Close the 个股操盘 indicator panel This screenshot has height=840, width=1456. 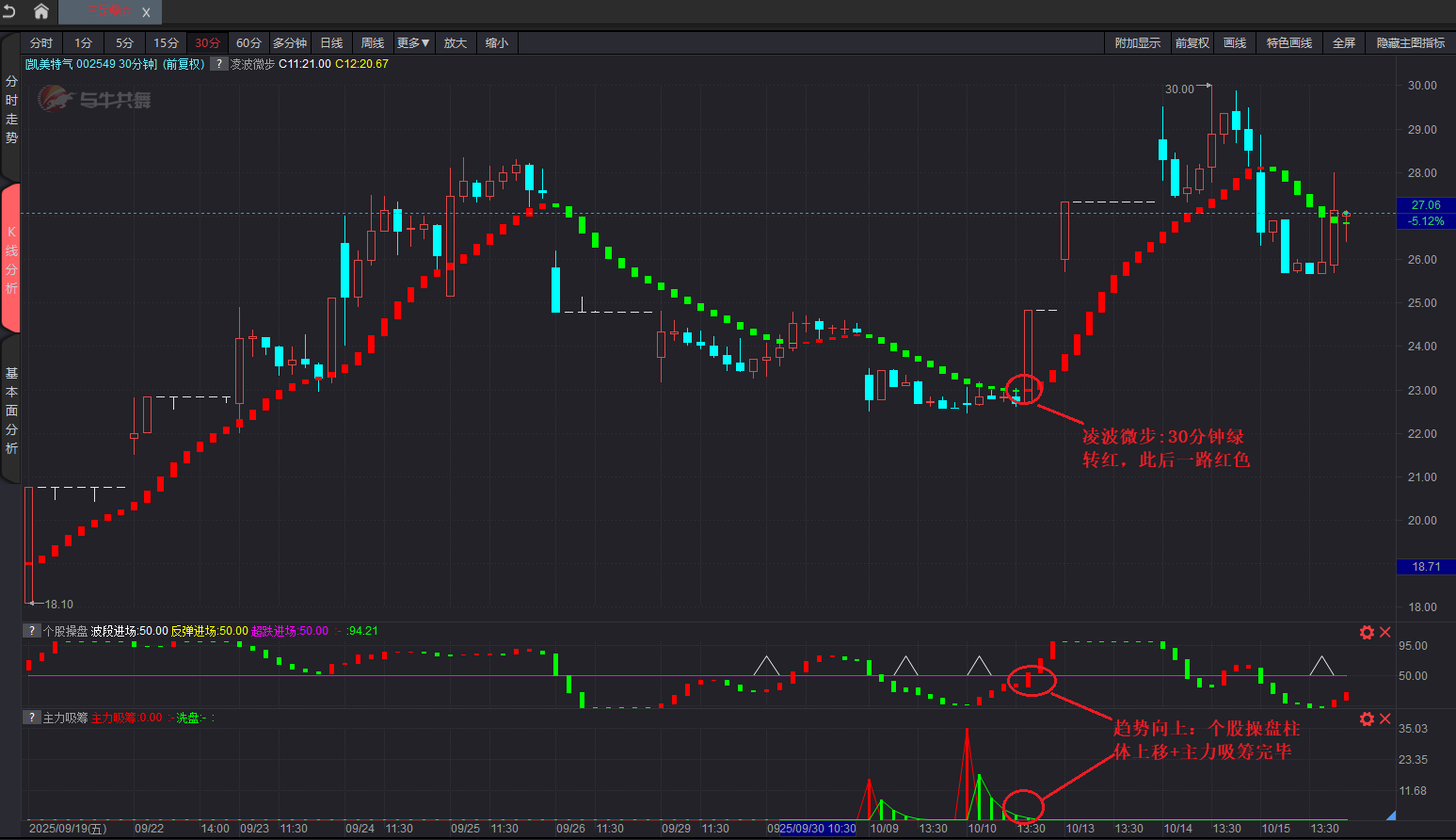click(1385, 633)
